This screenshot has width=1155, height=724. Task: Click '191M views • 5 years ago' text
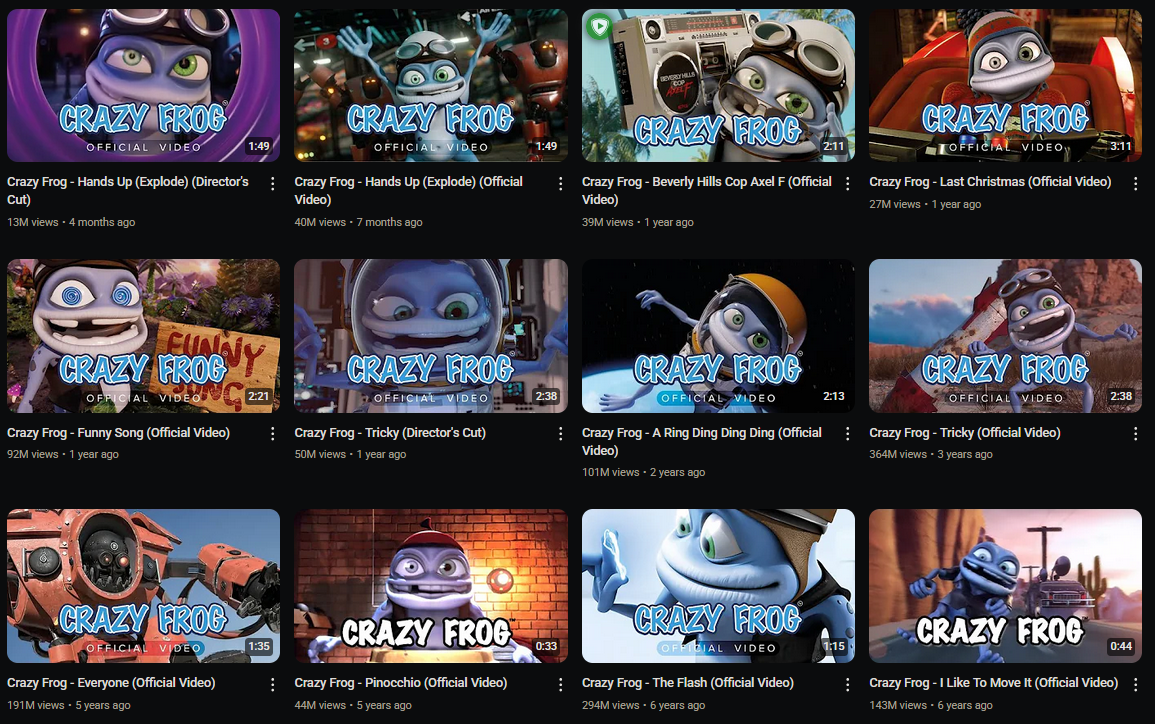click(x=69, y=705)
